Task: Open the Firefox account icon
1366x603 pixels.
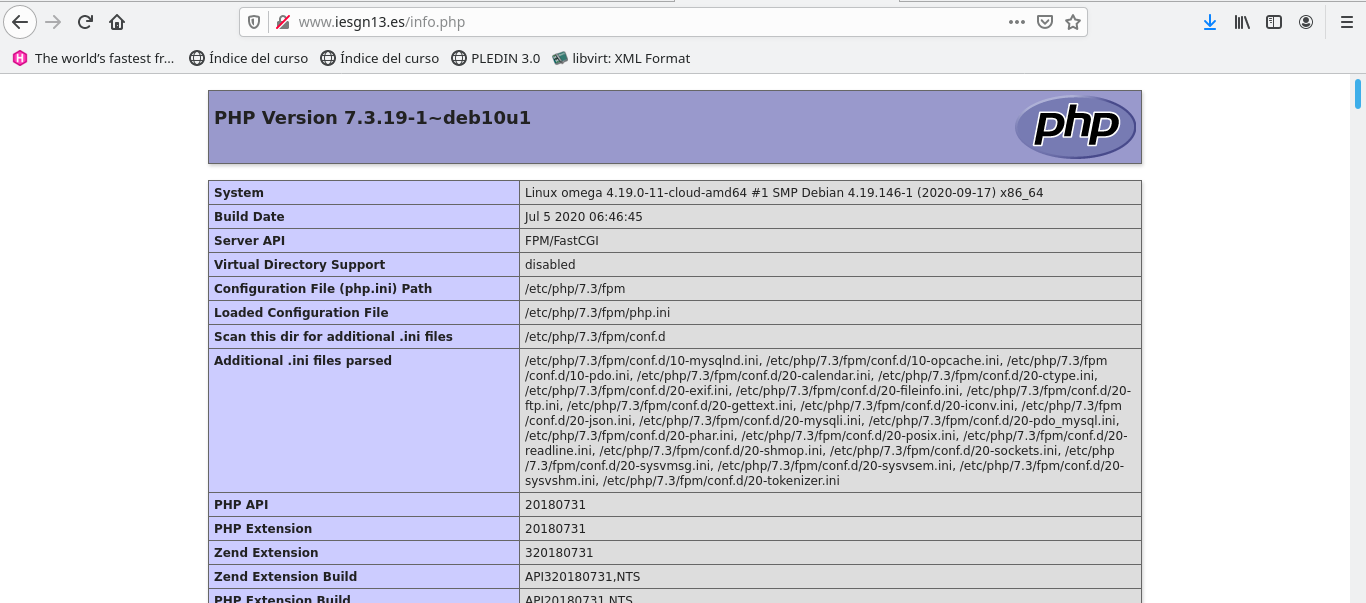Action: [1306, 22]
